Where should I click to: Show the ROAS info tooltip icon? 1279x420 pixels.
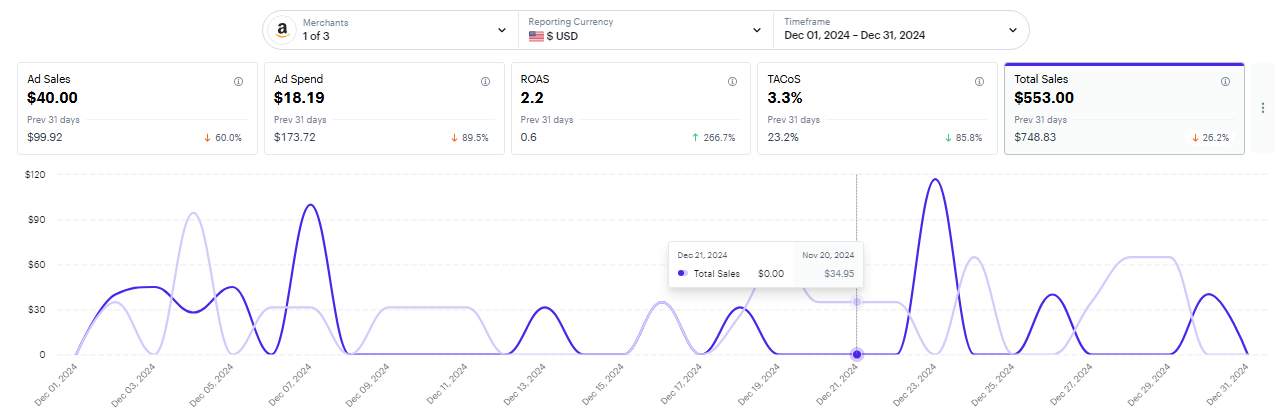tap(732, 82)
